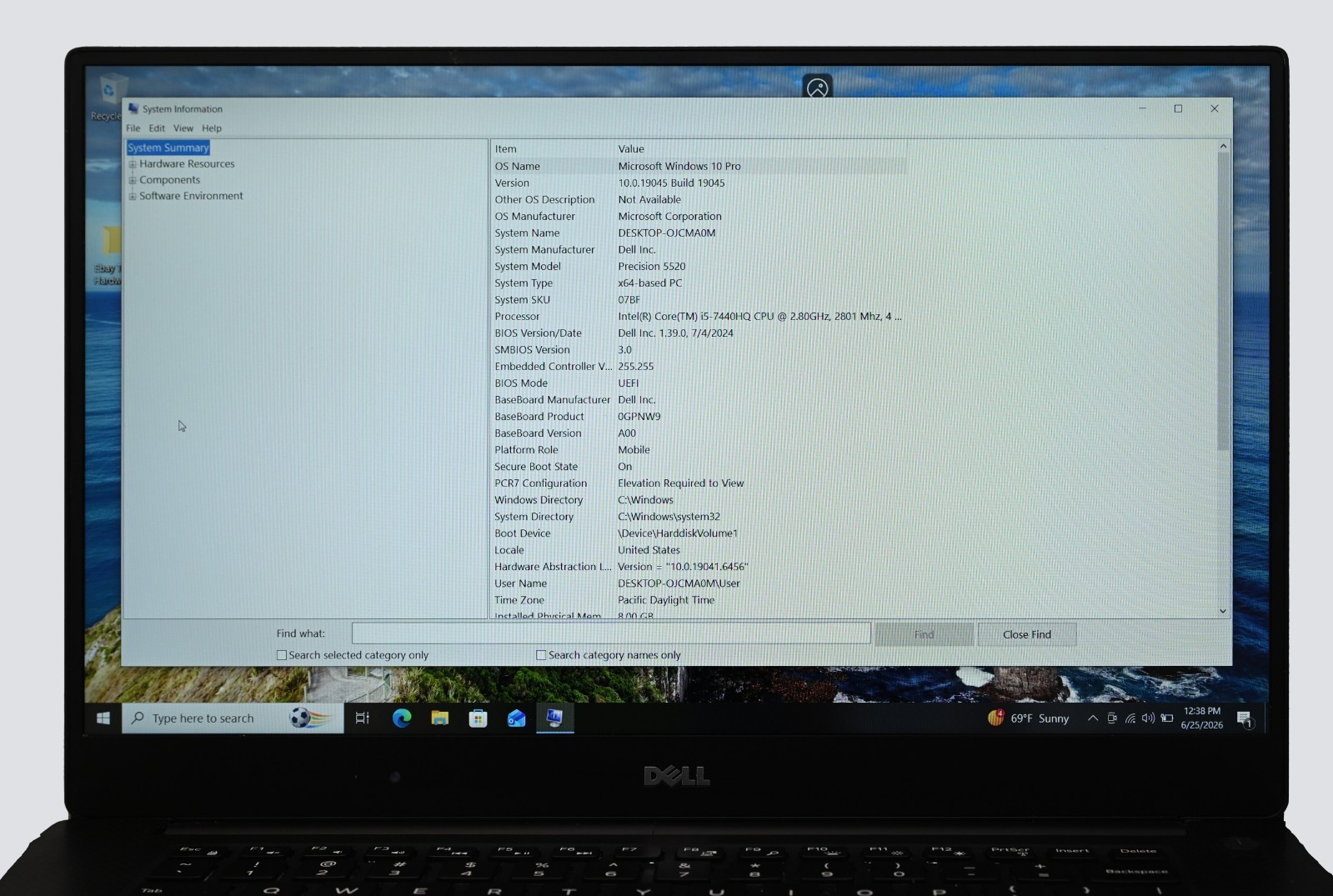Select the Locale row United States
Viewport: 1333px width, 896px height.
tap(699, 549)
